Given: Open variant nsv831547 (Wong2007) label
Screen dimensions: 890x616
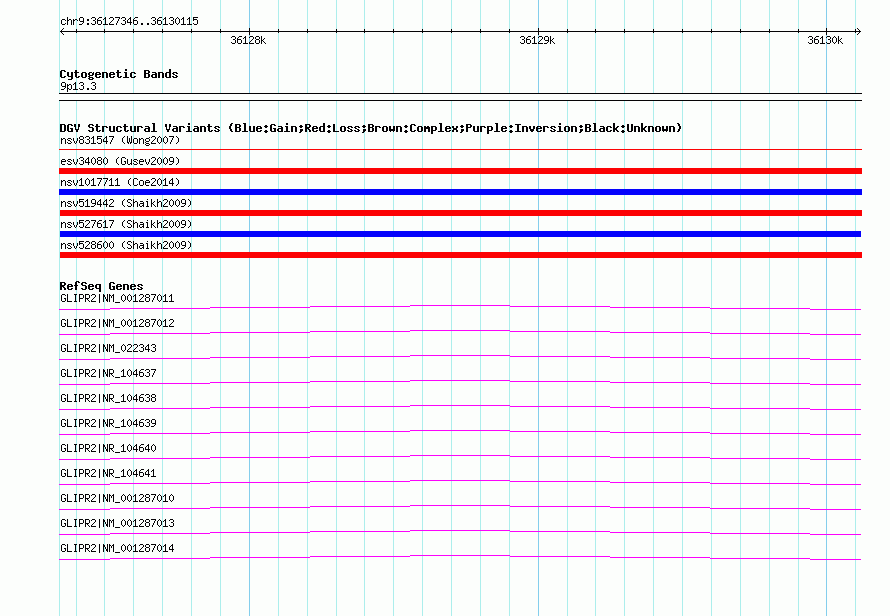Looking at the screenshot, I should pos(120,140).
